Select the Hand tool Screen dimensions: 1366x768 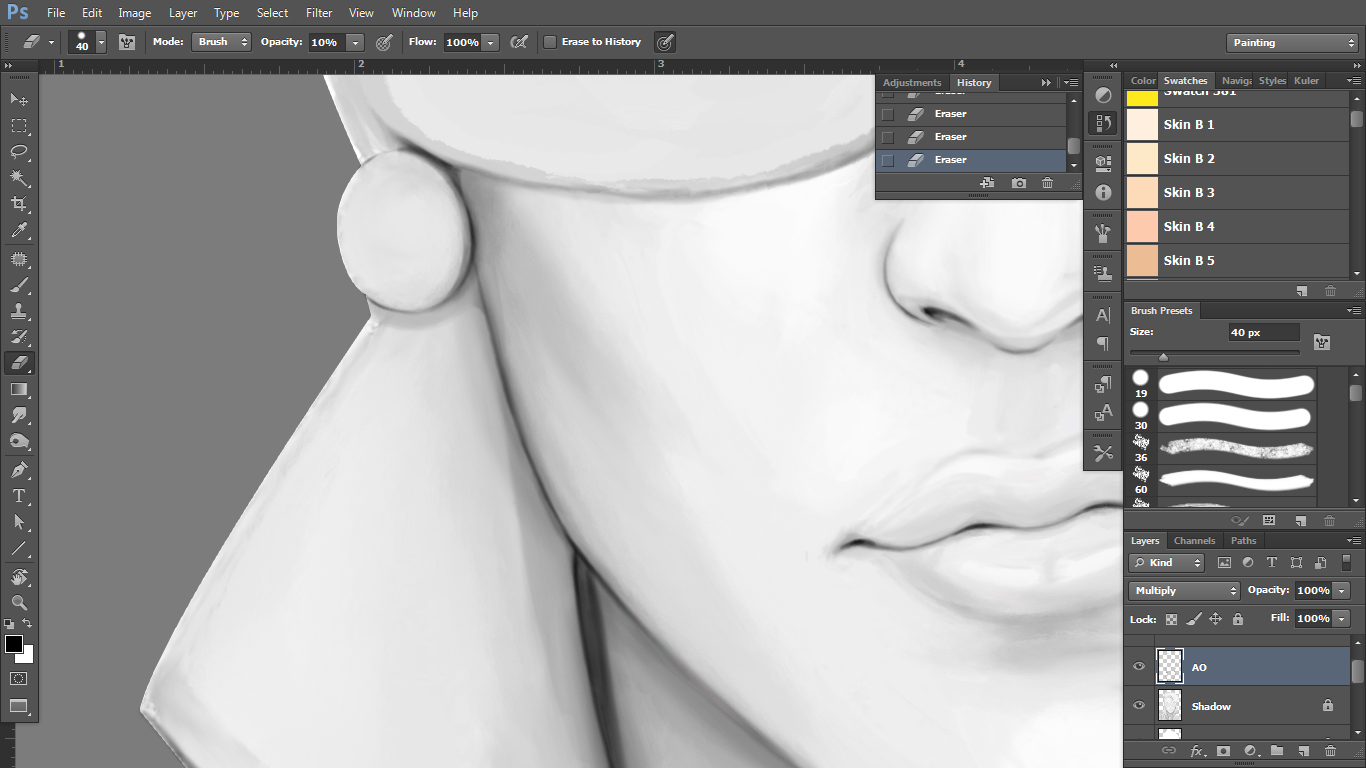click(x=19, y=576)
